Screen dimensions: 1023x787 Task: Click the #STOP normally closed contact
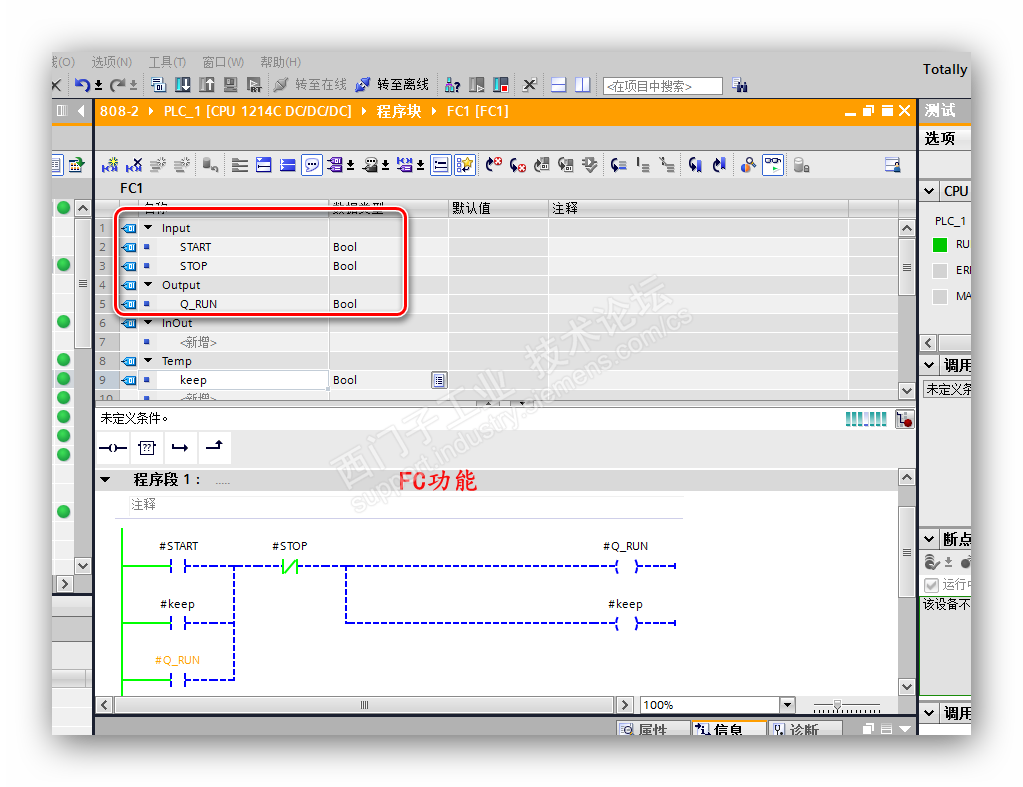click(x=290, y=566)
